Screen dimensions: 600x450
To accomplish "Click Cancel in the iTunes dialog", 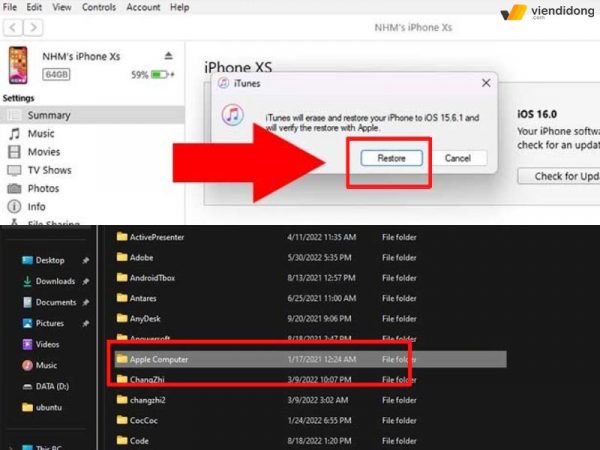I will (457, 158).
